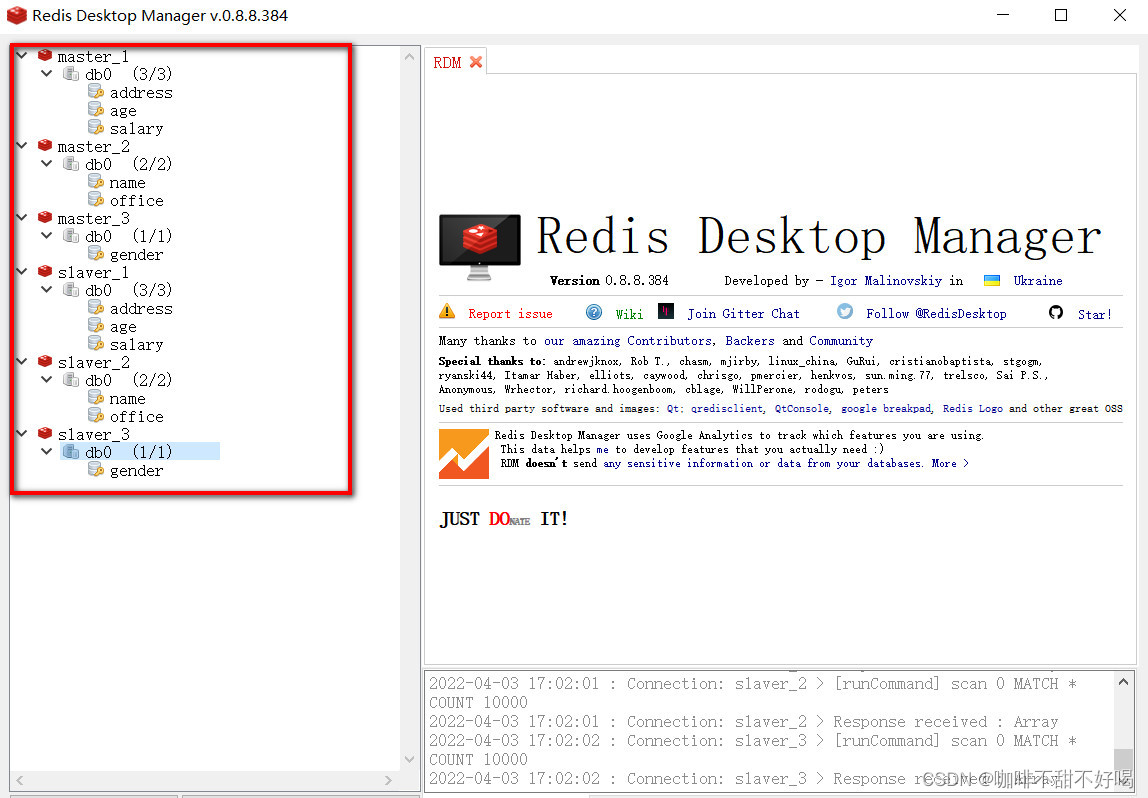Collapse the master_2 connection node
The image size is (1148, 798).
point(22,145)
